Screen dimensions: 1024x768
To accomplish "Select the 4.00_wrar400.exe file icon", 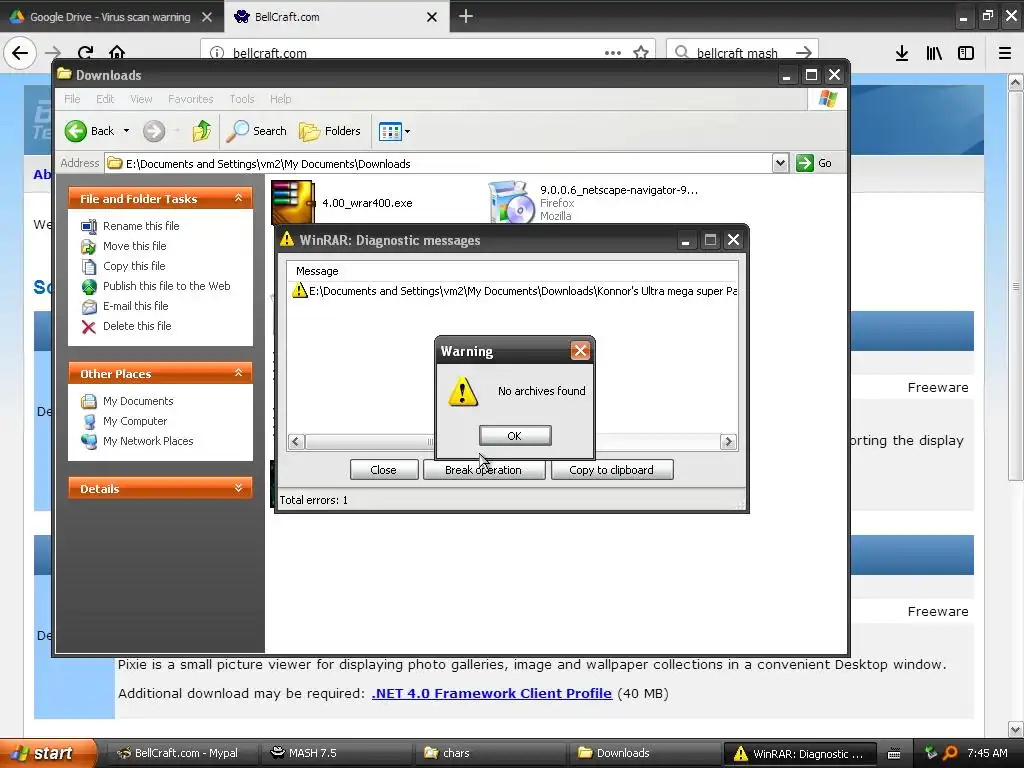I will [292, 202].
